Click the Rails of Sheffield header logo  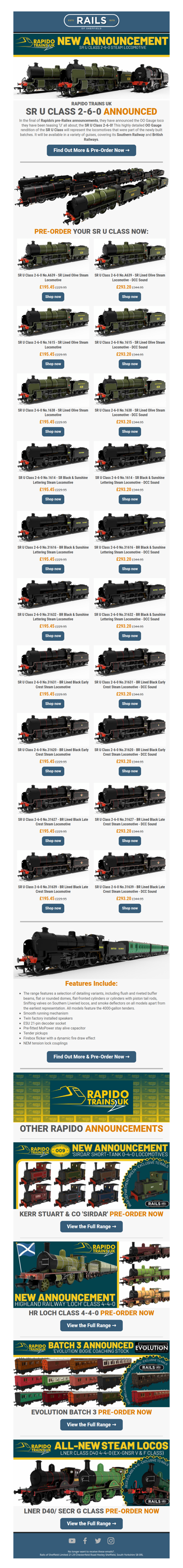coord(91,21)
